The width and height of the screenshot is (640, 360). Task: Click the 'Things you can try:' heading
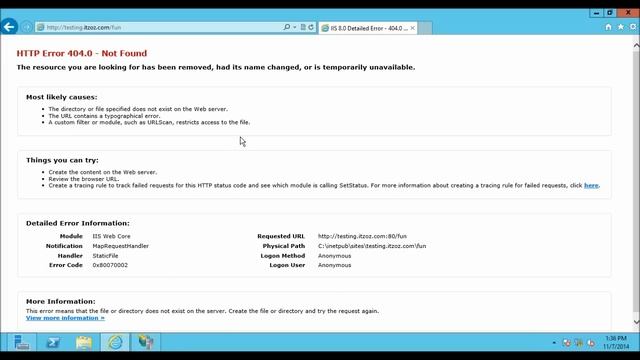(x=62, y=160)
